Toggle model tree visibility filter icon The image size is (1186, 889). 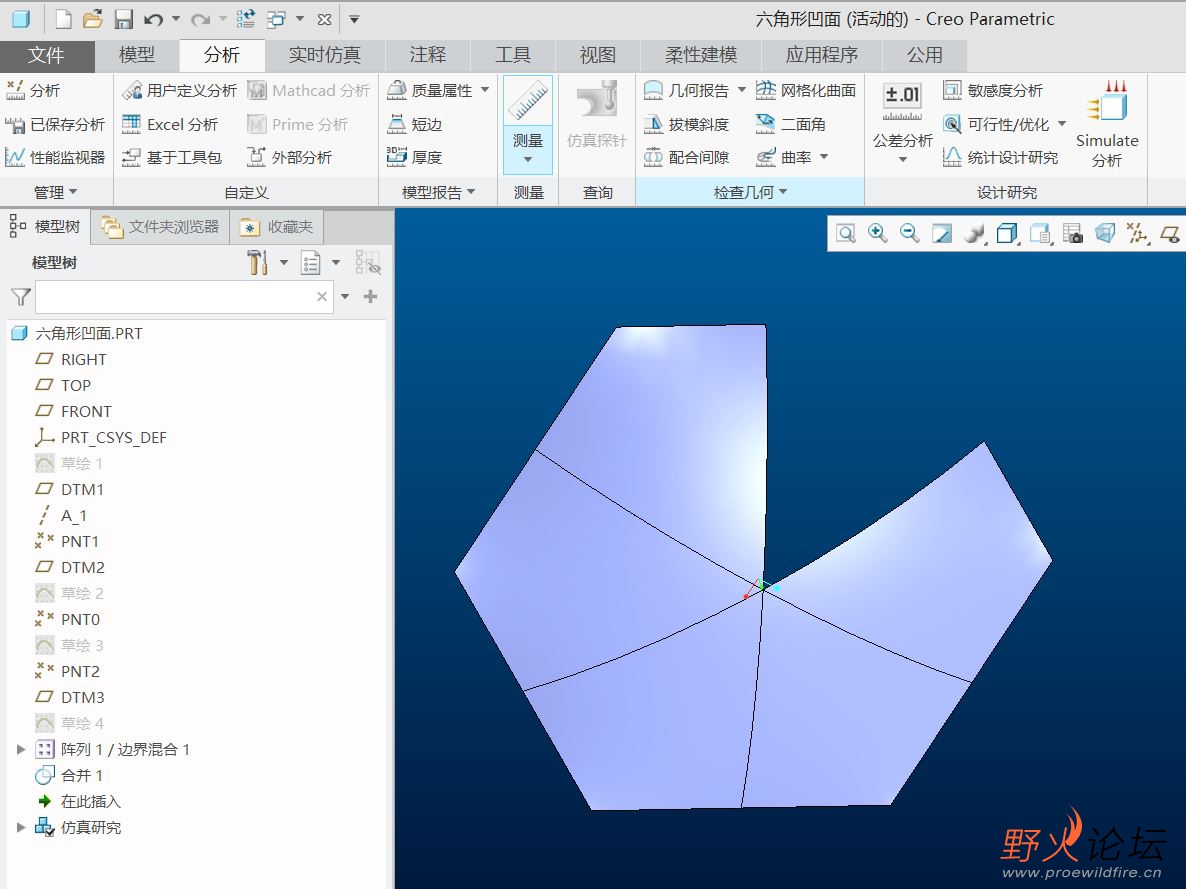click(368, 263)
